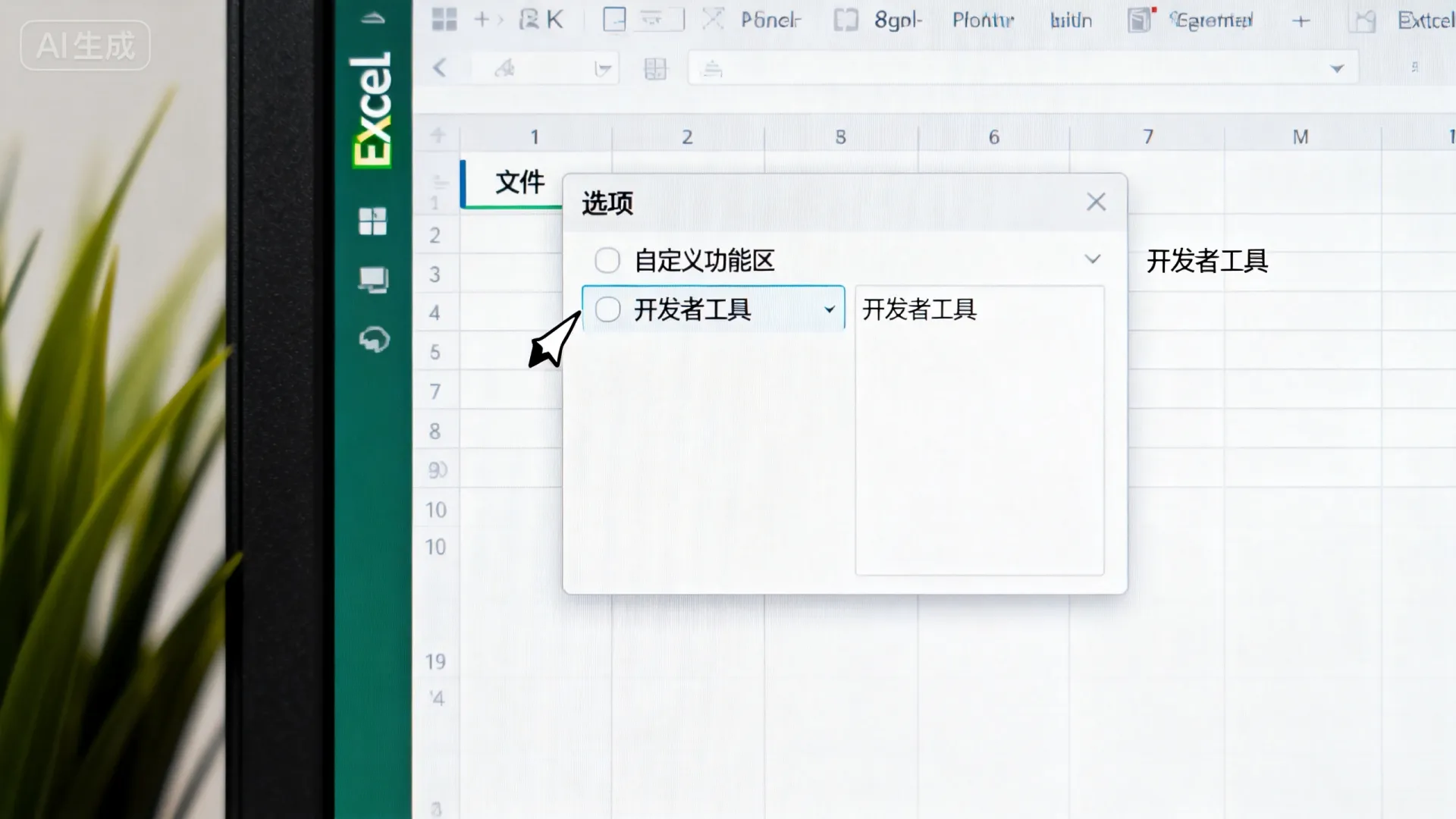1456x819 pixels.
Task: Open the bıitln menu item
Action: (x=1071, y=20)
